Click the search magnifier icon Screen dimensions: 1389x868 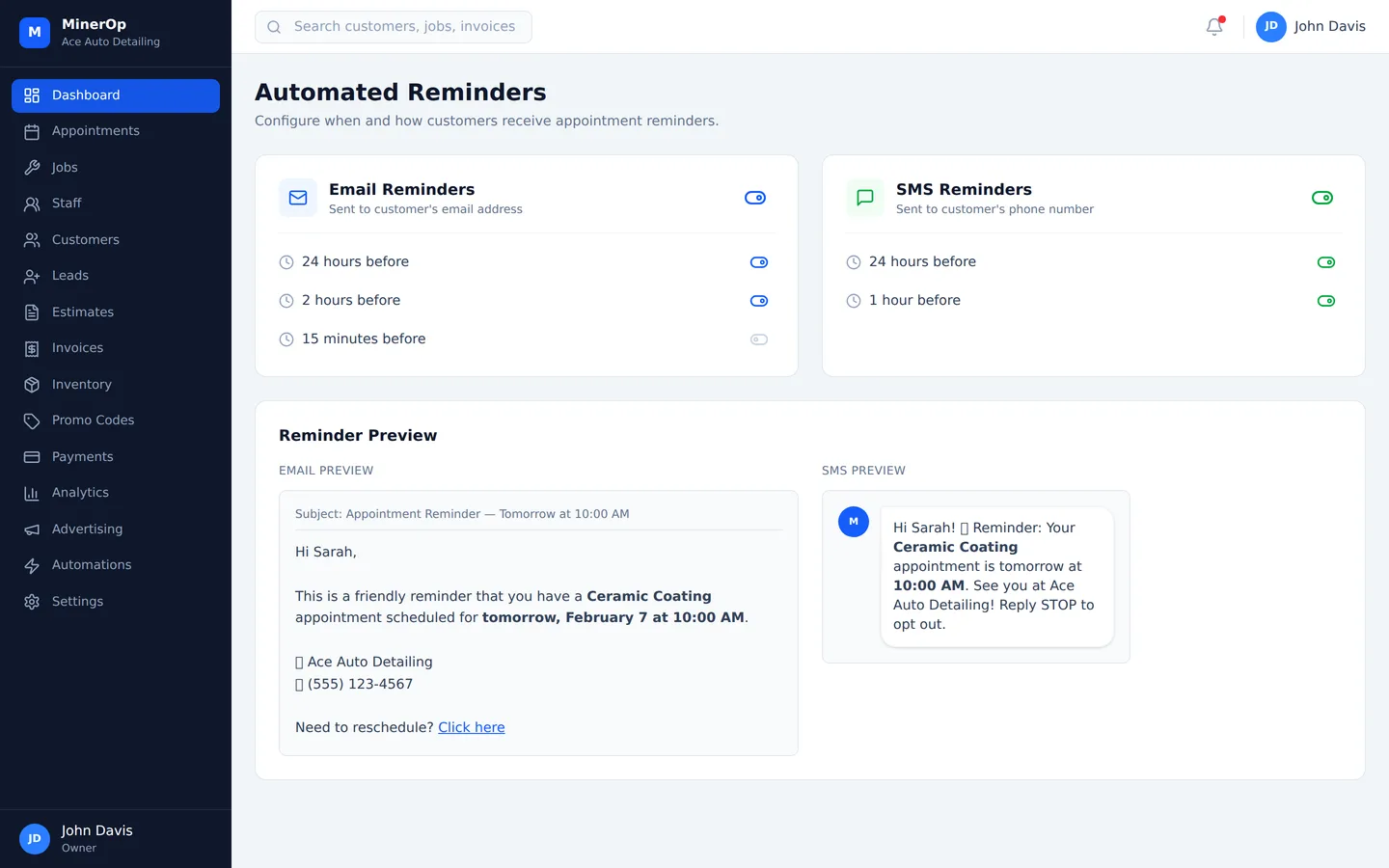(274, 27)
